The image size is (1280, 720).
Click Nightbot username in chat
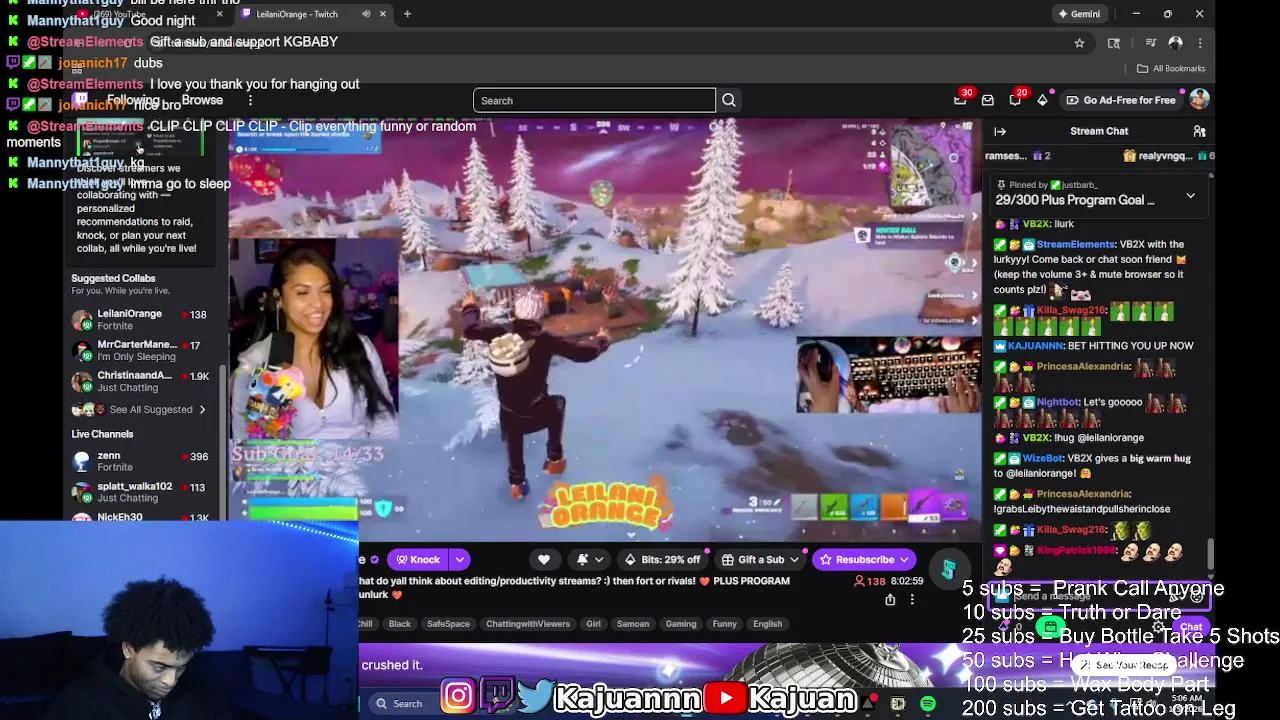[1058, 402]
